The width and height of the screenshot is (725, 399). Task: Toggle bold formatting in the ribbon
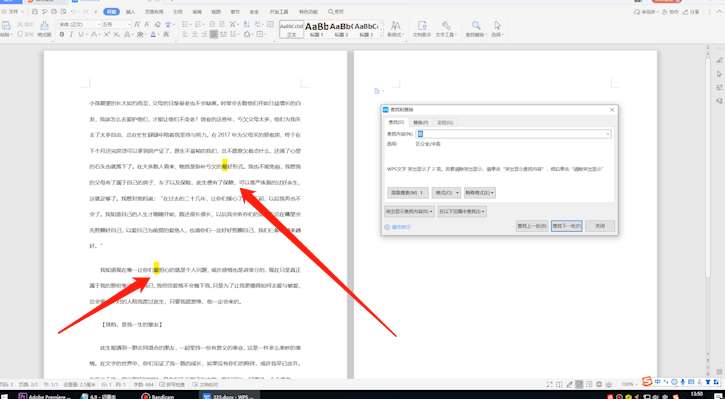[62, 35]
